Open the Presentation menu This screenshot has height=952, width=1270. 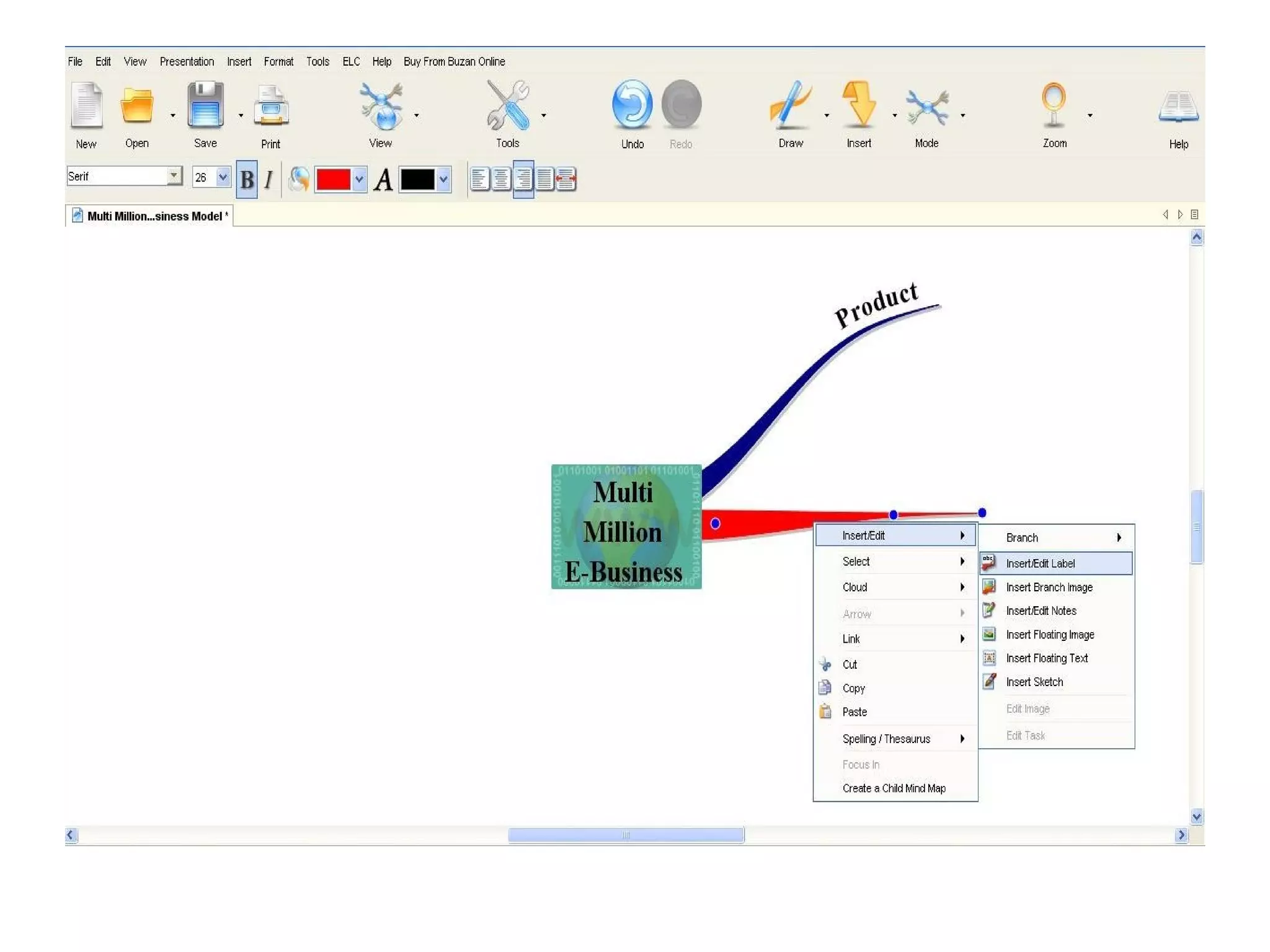pyautogui.click(x=187, y=61)
